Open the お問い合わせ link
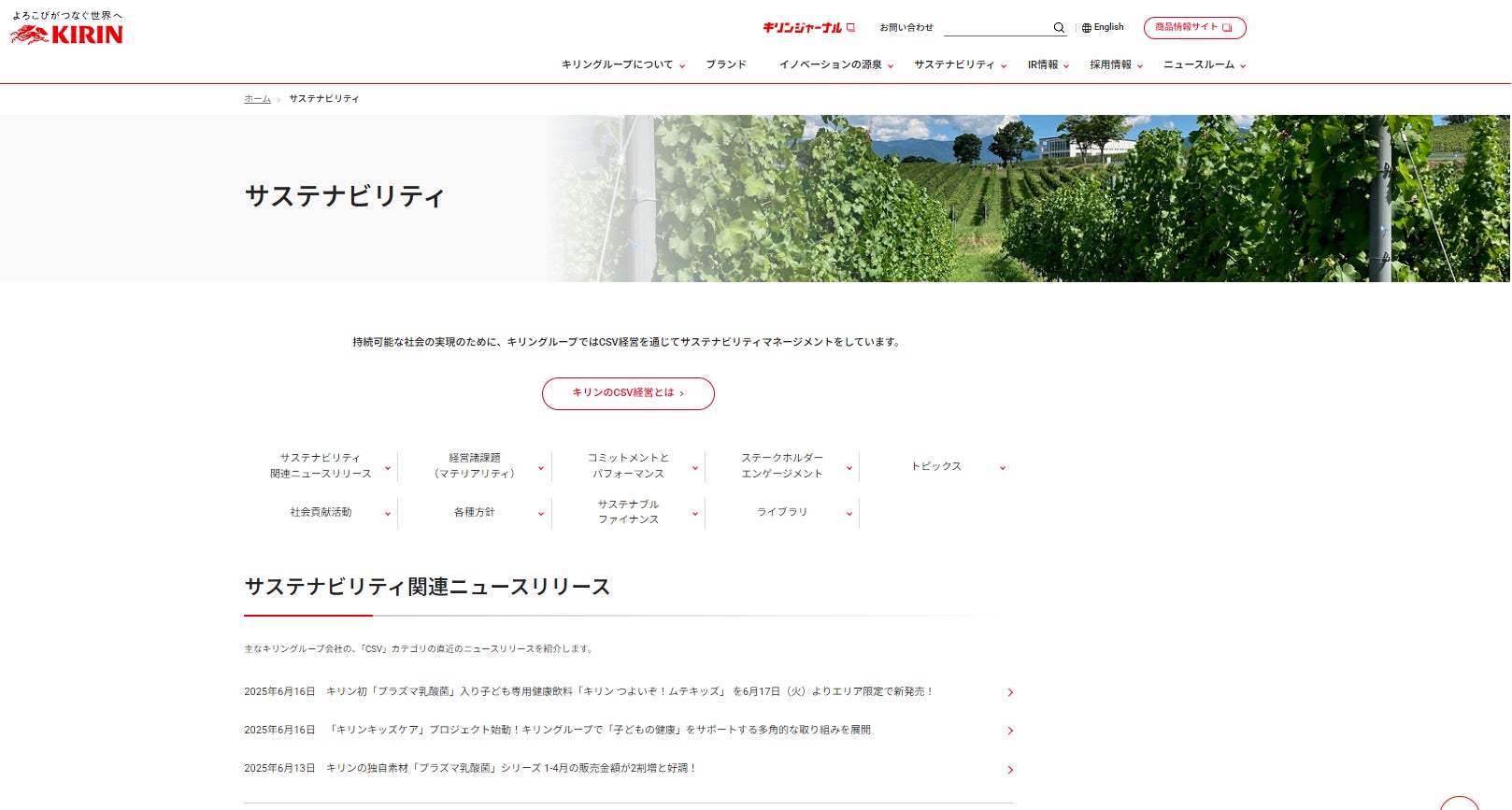The width and height of the screenshot is (1512, 810). click(906, 28)
